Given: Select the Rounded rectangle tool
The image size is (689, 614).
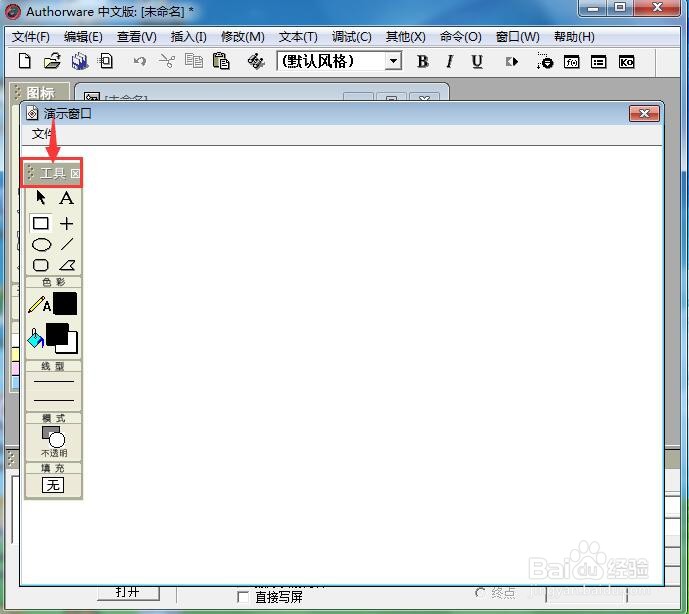Looking at the screenshot, I should pos(41,265).
